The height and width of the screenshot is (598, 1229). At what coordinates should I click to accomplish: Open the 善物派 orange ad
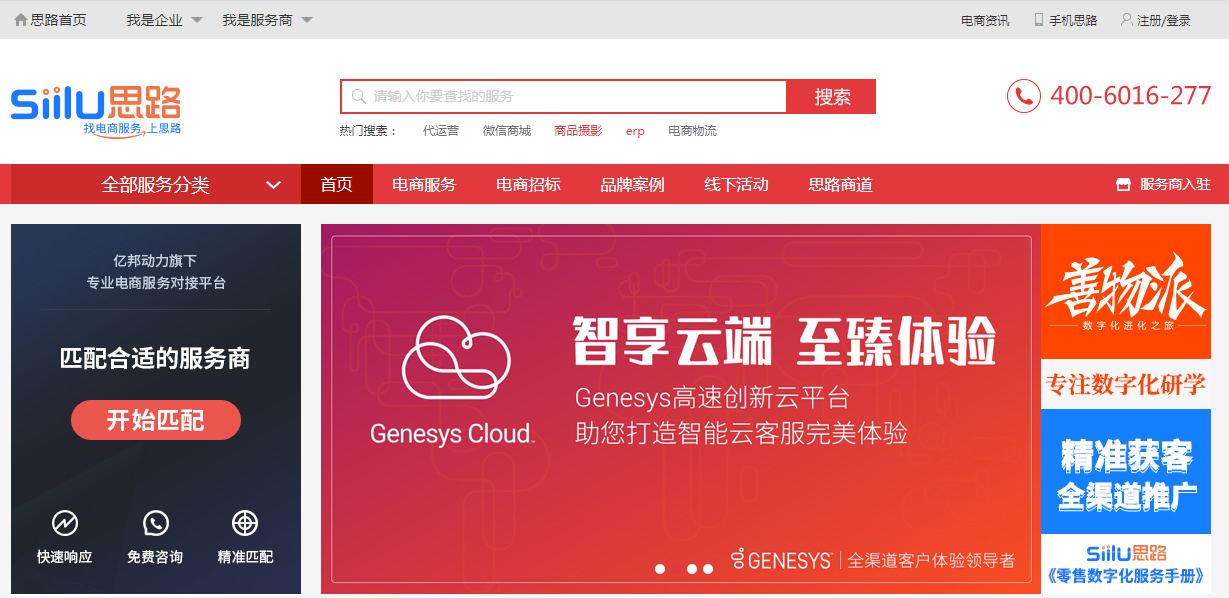1126,291
